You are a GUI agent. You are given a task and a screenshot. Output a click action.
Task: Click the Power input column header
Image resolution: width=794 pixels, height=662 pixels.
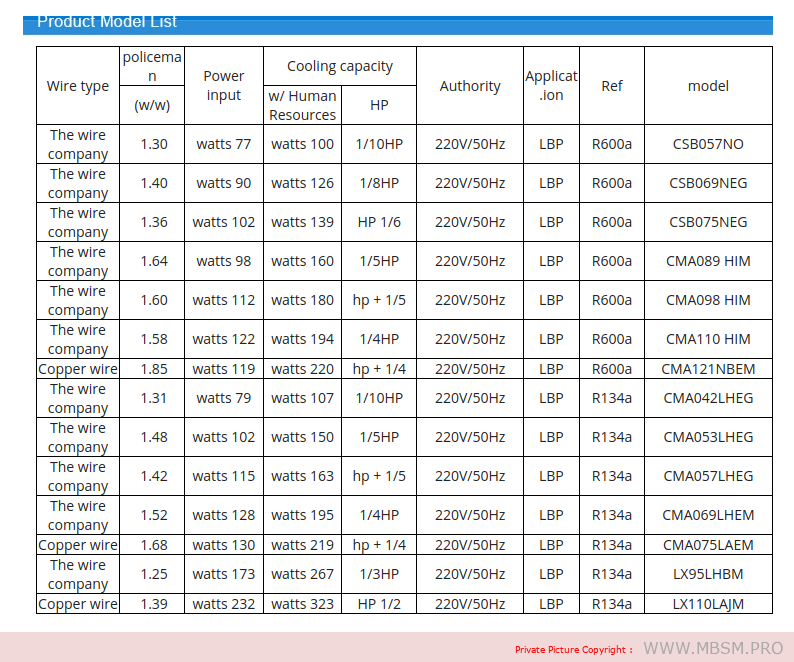pos(223,86)
